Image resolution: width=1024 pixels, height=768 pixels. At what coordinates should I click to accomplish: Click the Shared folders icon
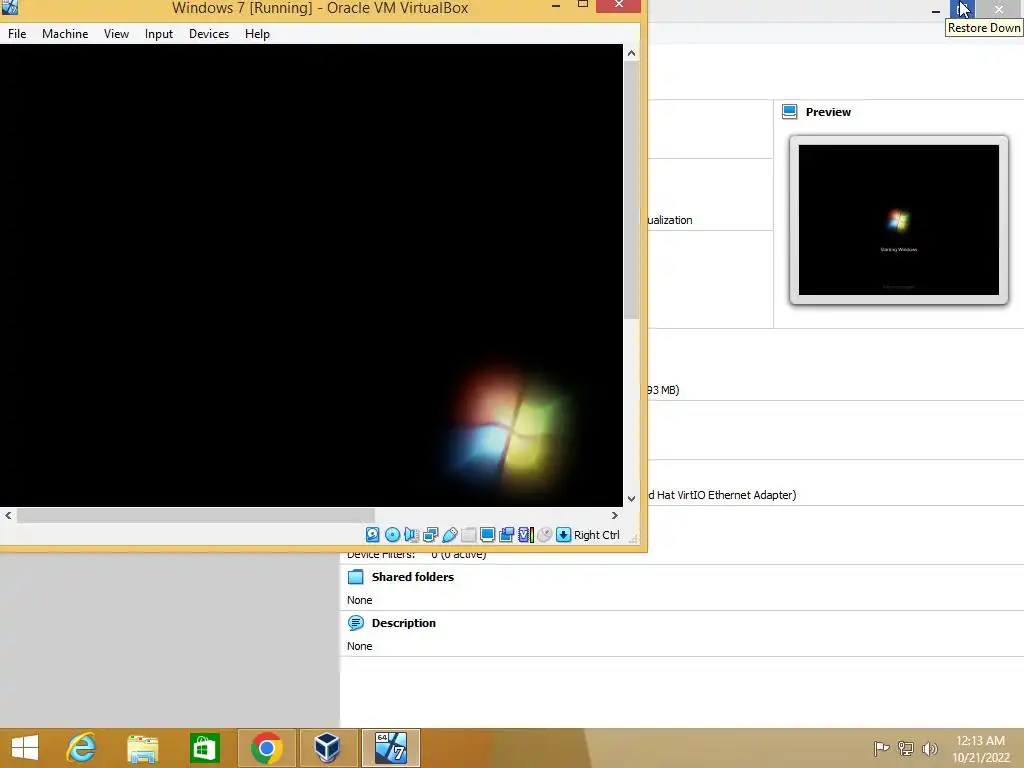(x=356, y=577)
